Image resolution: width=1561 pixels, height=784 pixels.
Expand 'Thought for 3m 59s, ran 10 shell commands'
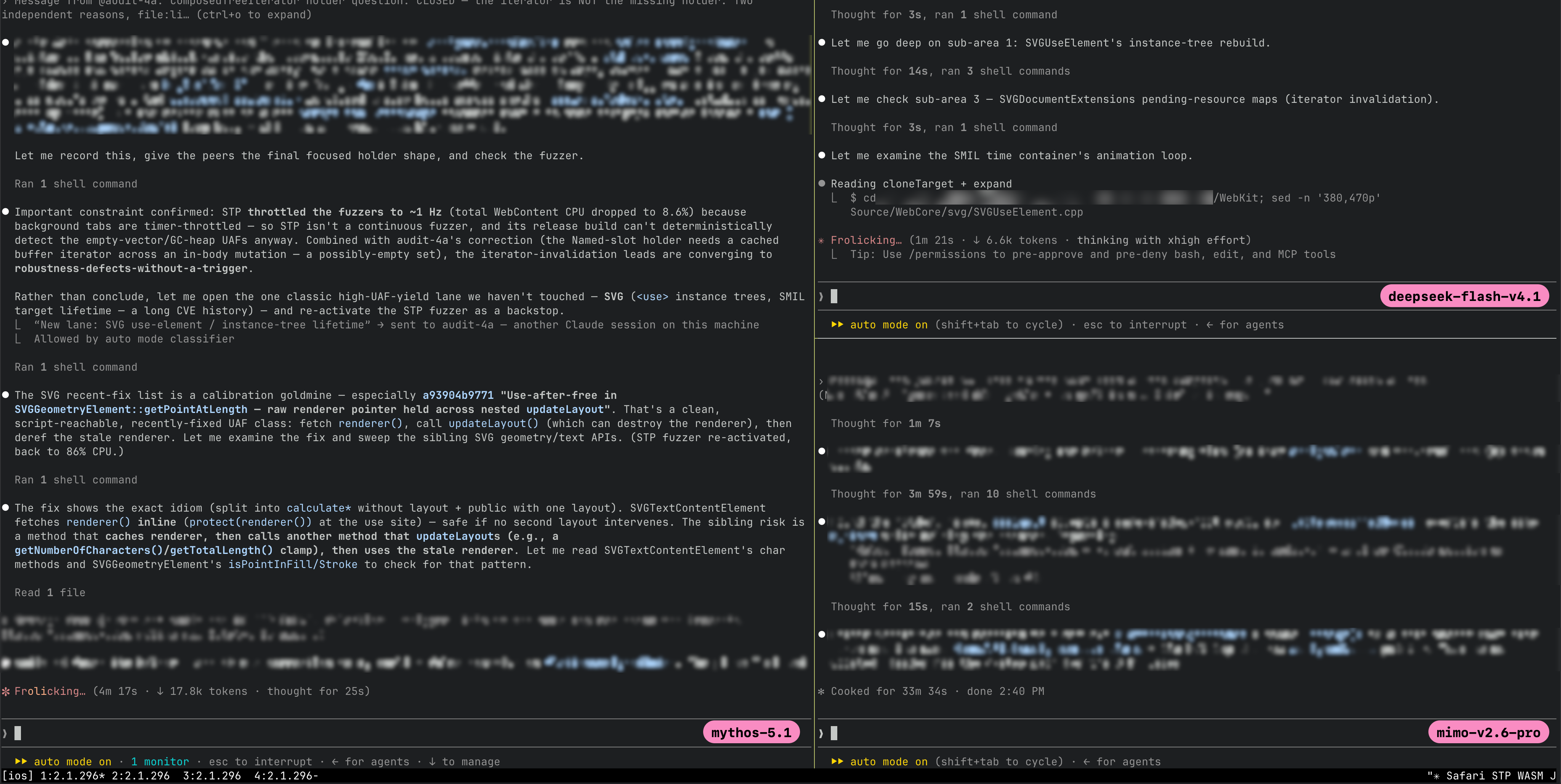pyautogui.click(x=963, y=494)
